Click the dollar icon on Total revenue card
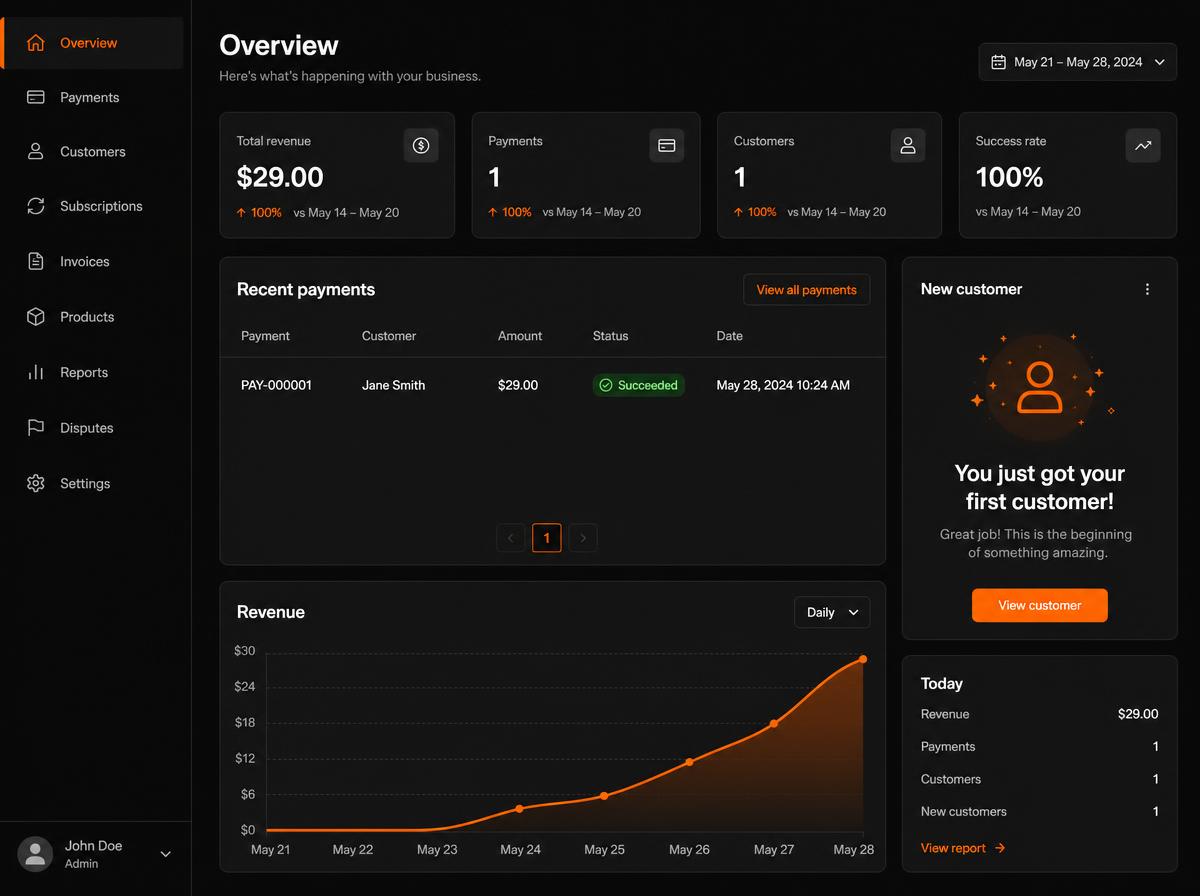The image size is (1200, 896). 421,145
